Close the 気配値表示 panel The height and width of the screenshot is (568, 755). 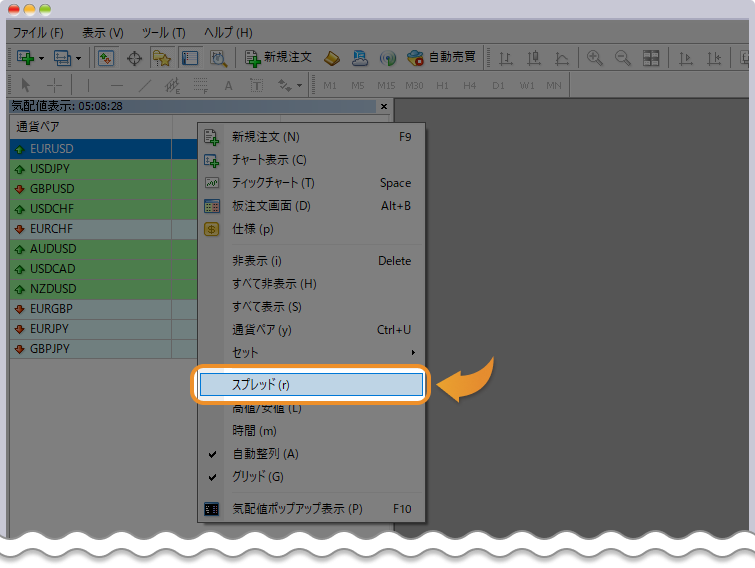384,106
